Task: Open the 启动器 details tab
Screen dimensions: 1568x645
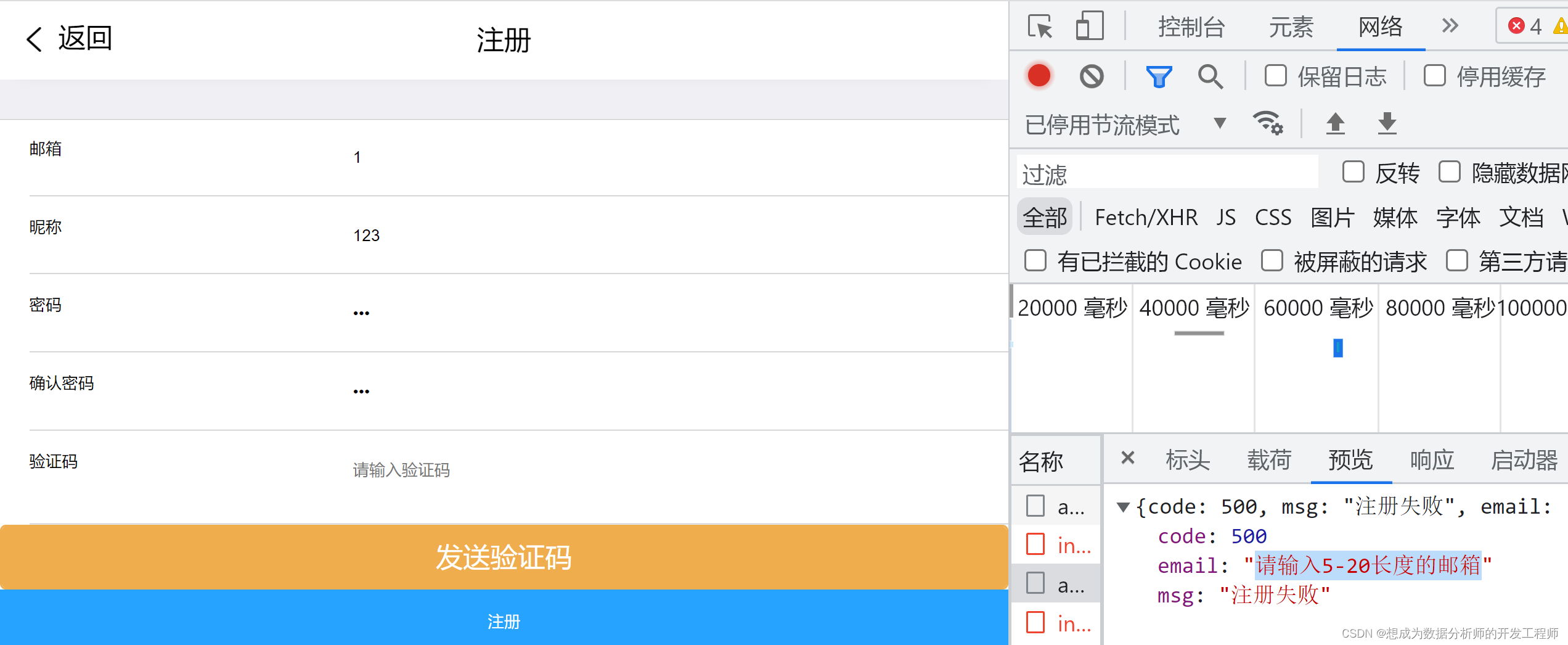Action: pos(1524,460)
